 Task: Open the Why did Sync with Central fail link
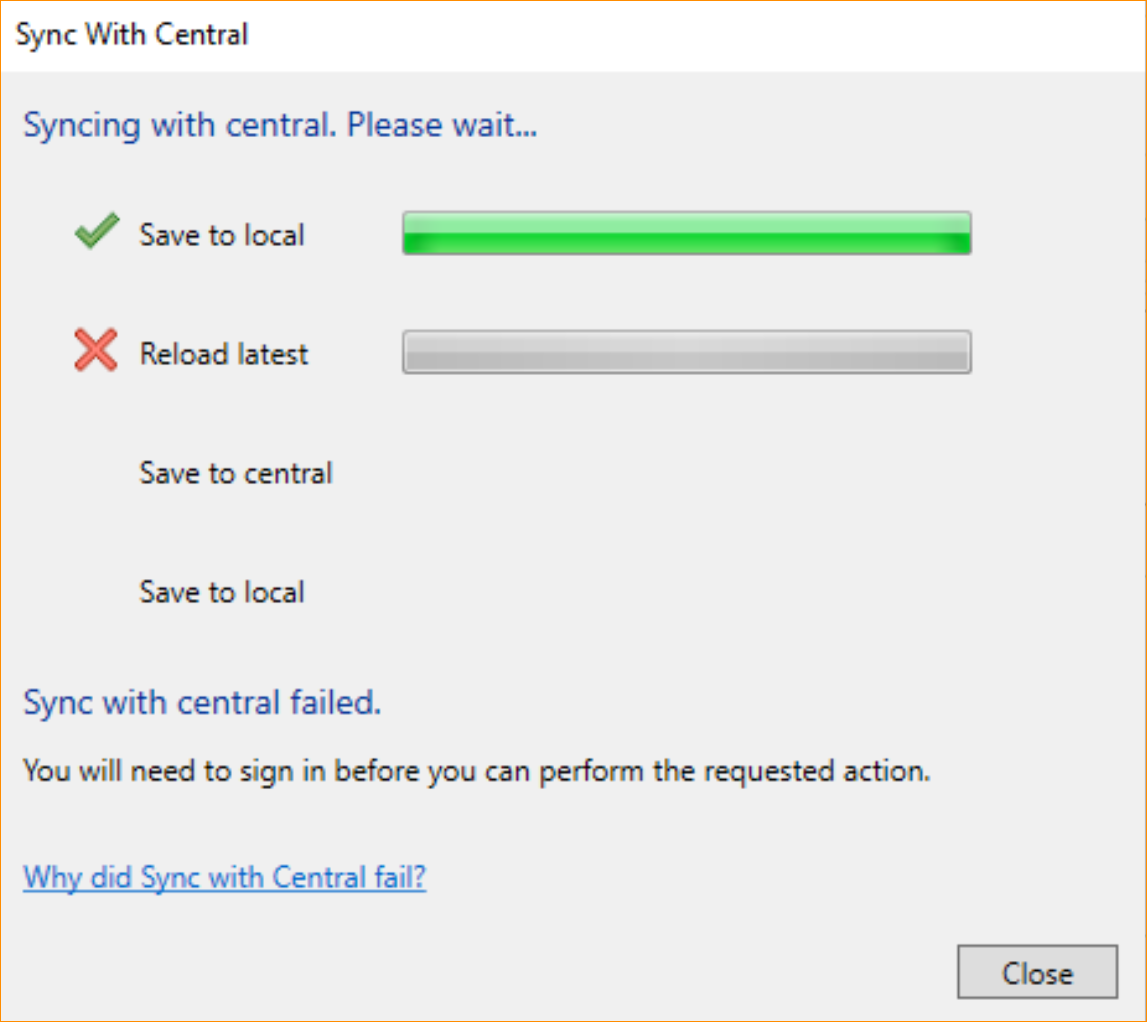224,877
